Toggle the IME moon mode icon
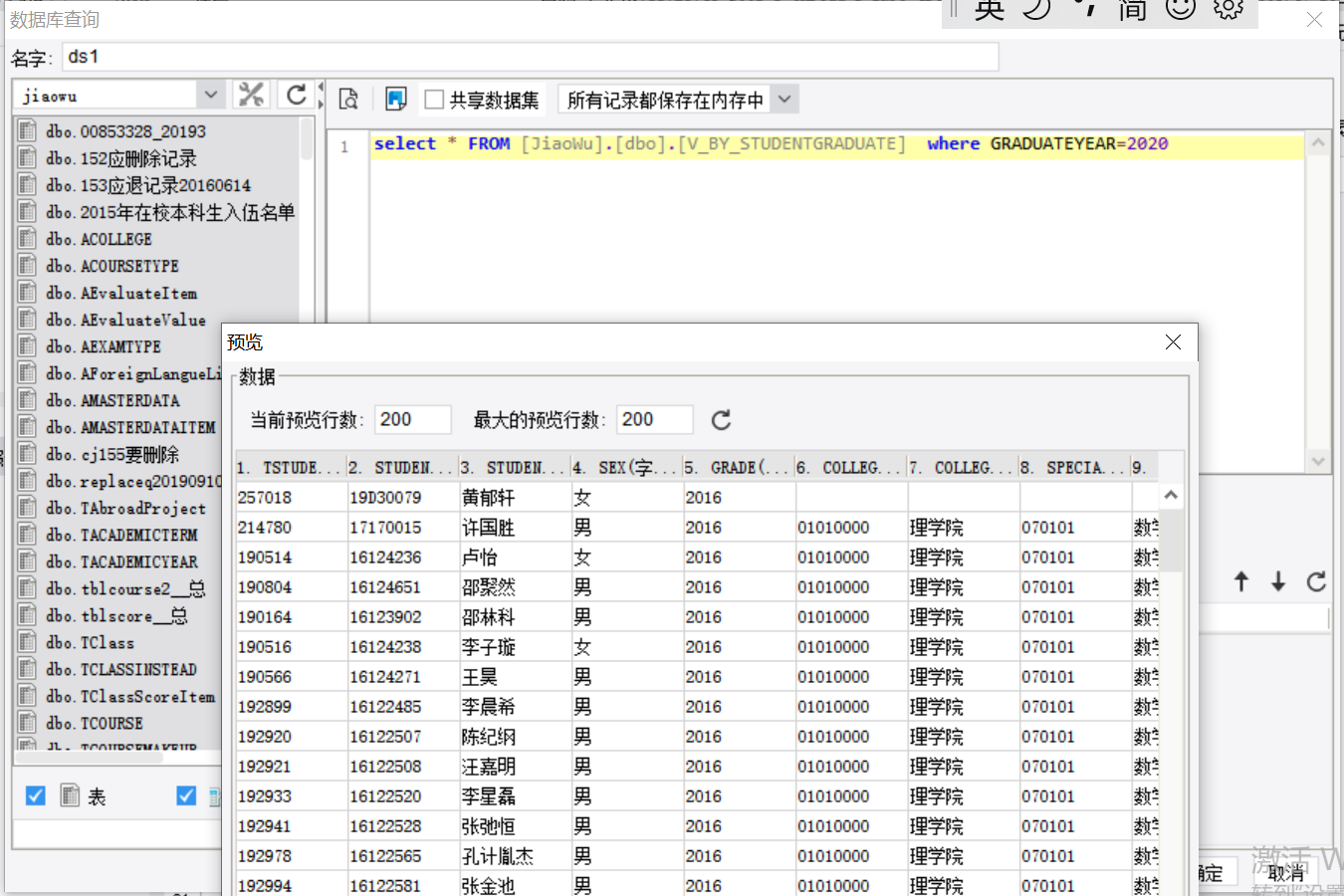 coord(1037,9)
